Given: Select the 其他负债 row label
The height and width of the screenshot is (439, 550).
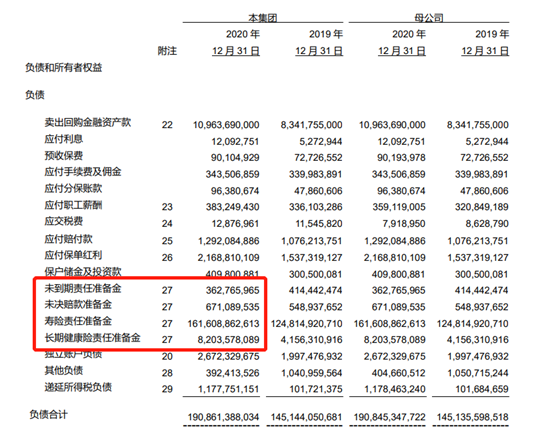Looking at the screenshot, I should tap(64, 370).
